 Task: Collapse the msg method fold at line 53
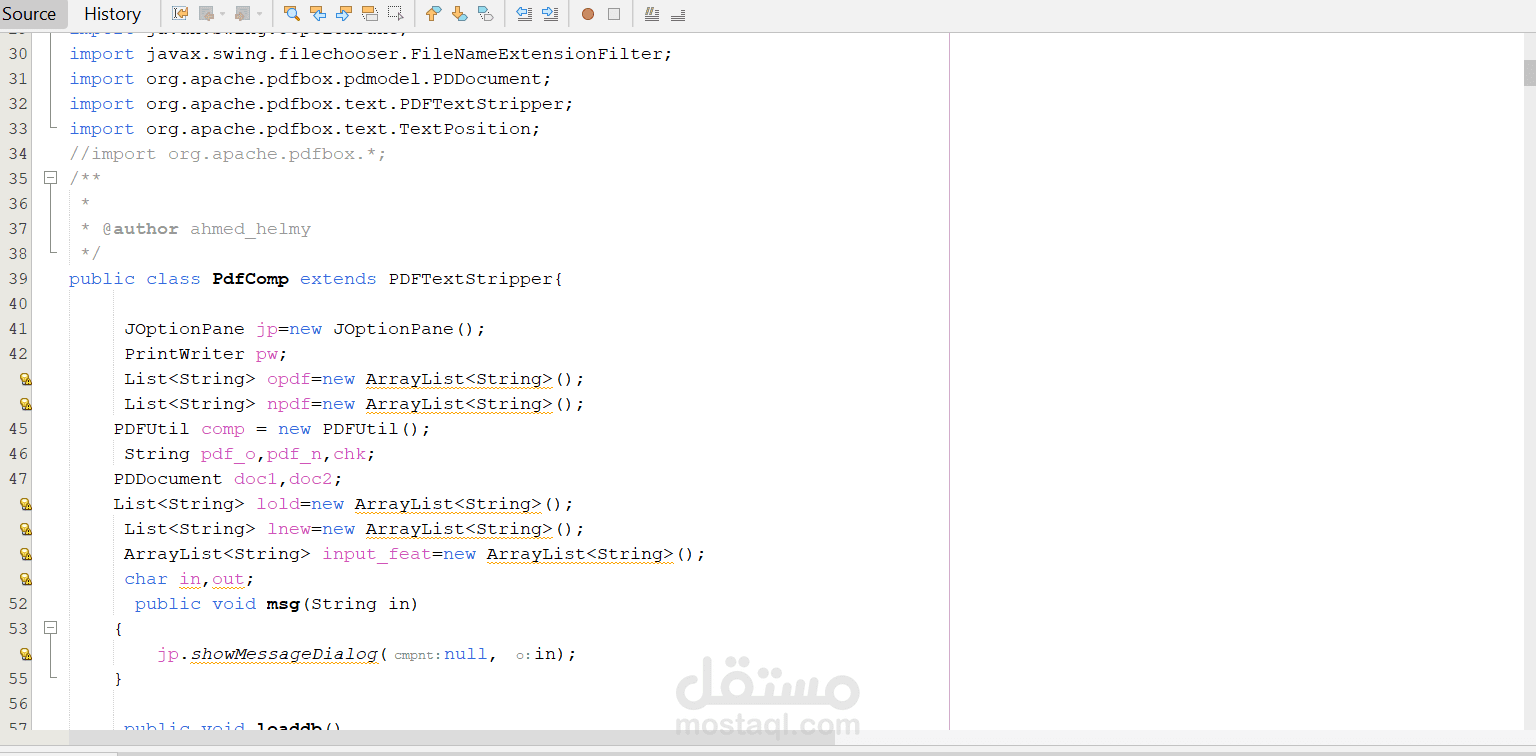(x=50, y=628)
